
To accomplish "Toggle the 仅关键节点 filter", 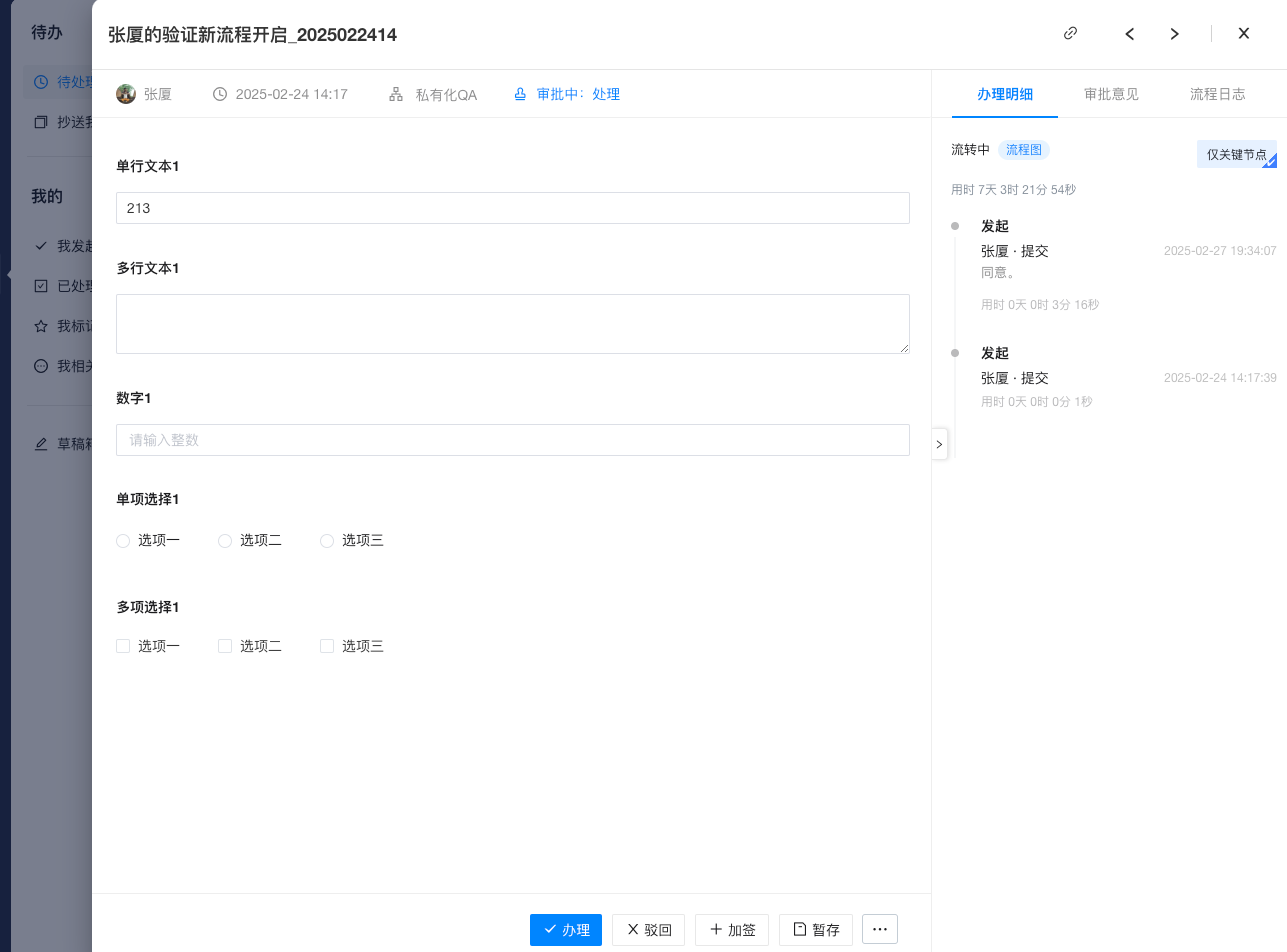I will [1236, 154].
